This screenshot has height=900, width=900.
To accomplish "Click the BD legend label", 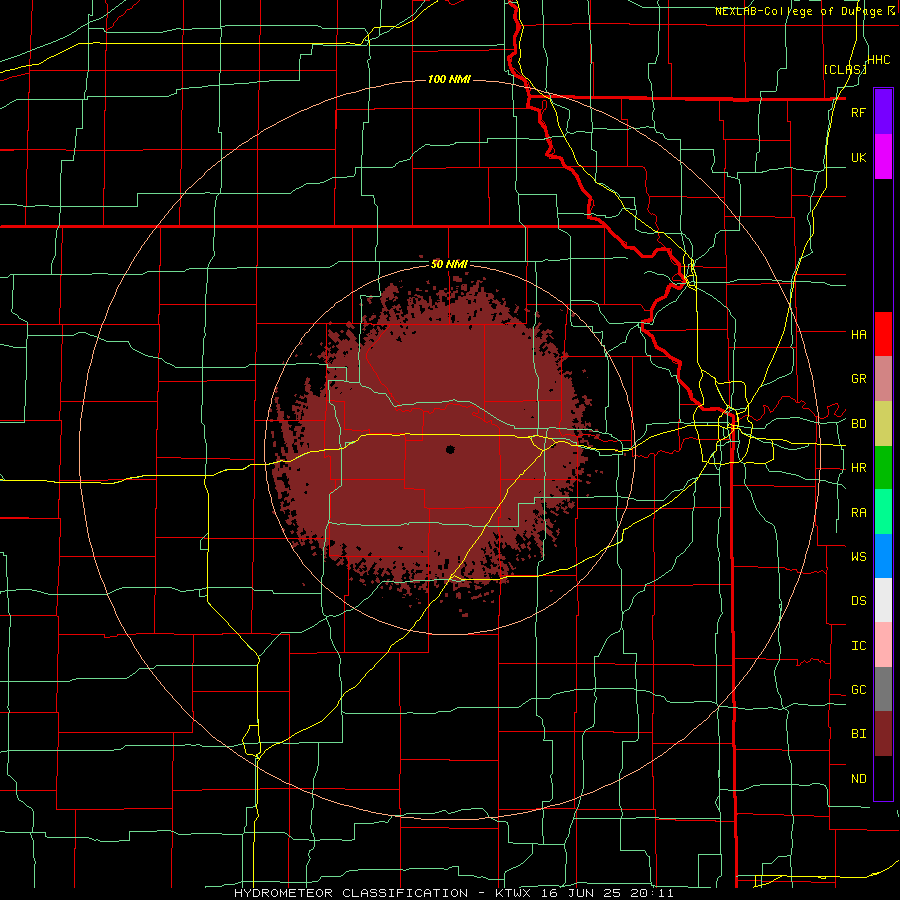I will click(858, 424).
